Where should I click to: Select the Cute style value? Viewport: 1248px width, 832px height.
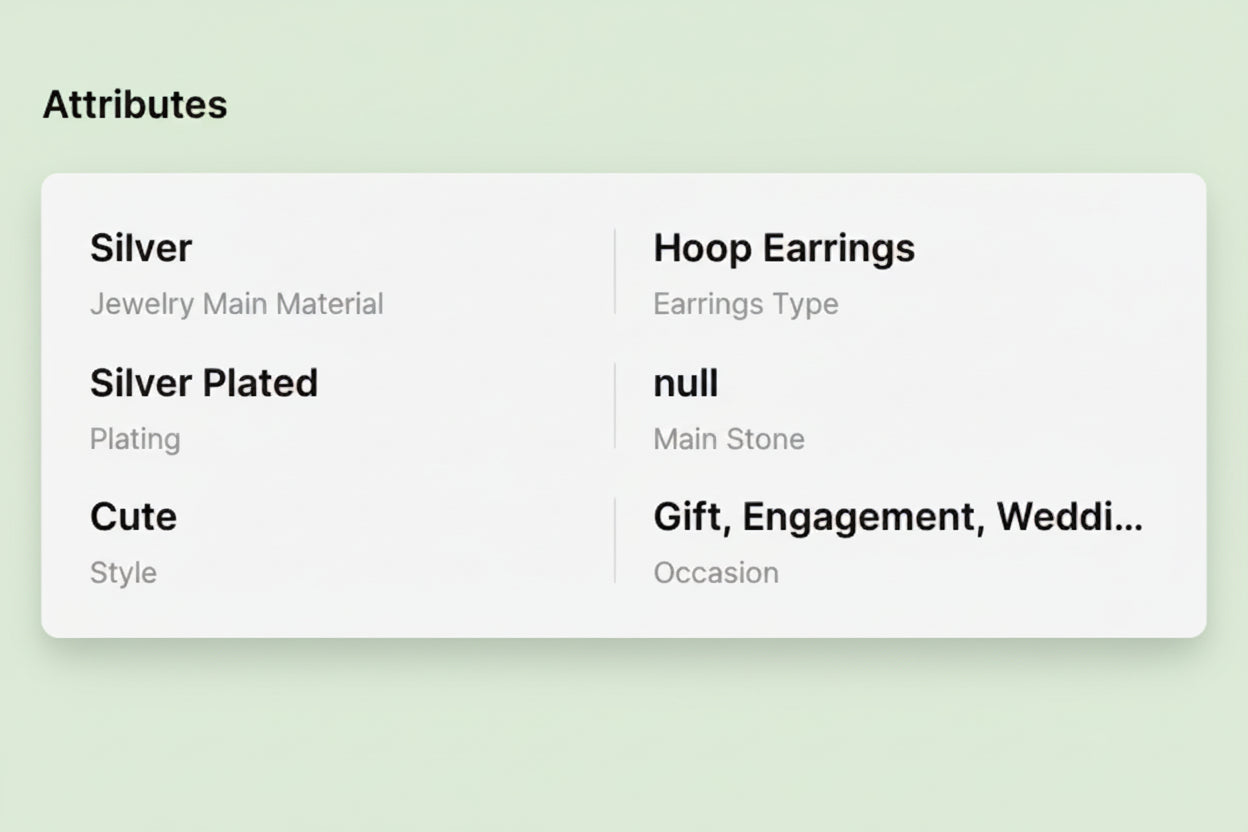pyautogui.click(x=133, y=517)
